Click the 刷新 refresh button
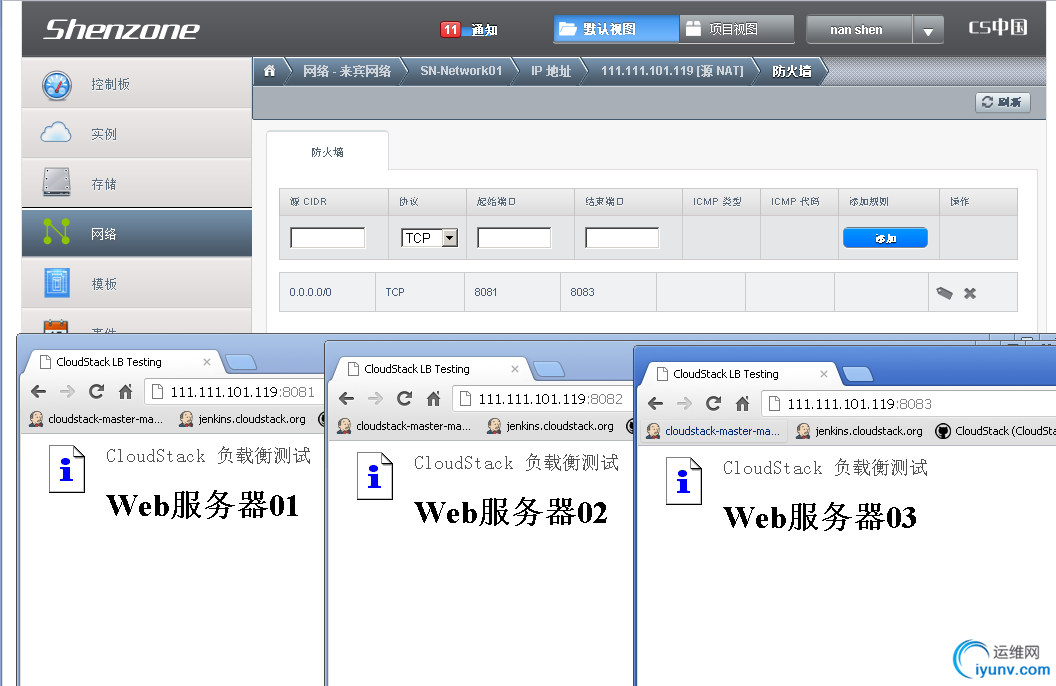Screen dimensions: 1056x686 1003,102
